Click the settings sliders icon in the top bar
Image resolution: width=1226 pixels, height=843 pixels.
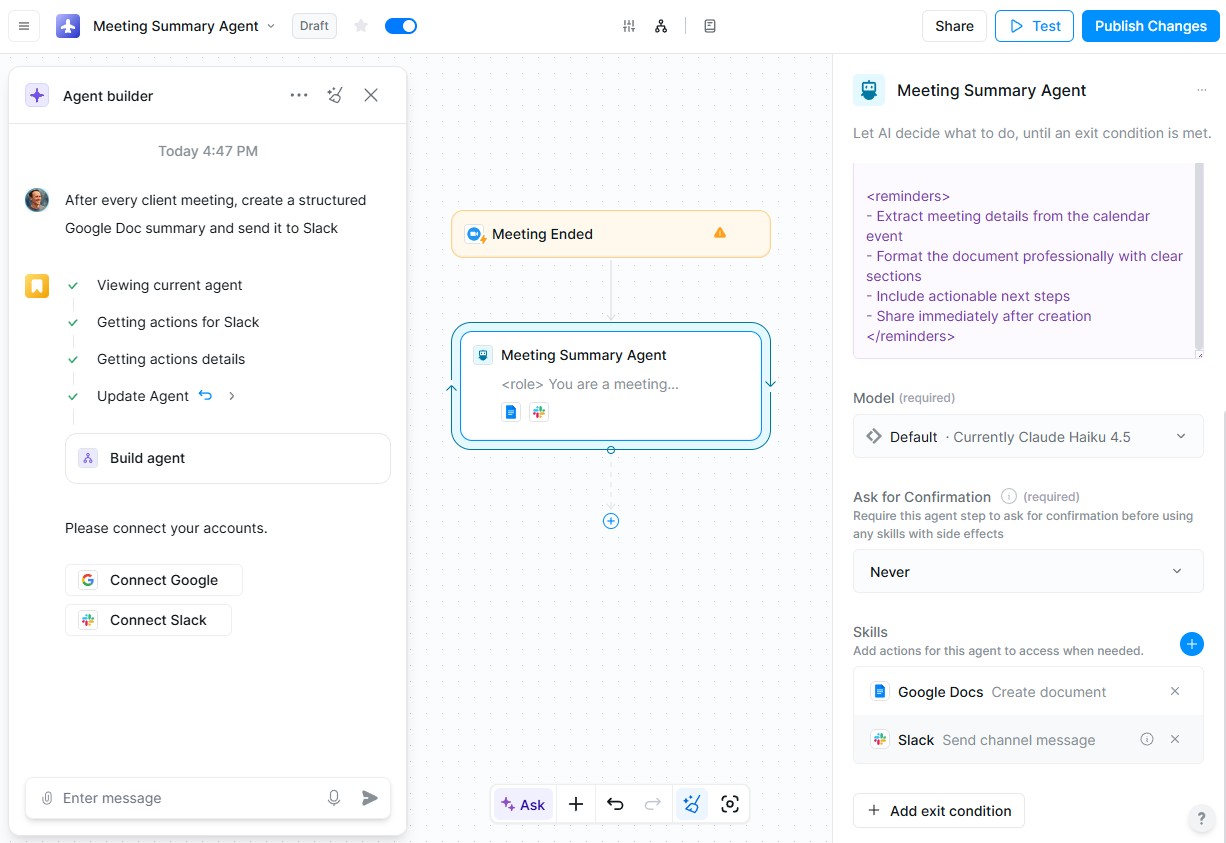pos(629,25)
